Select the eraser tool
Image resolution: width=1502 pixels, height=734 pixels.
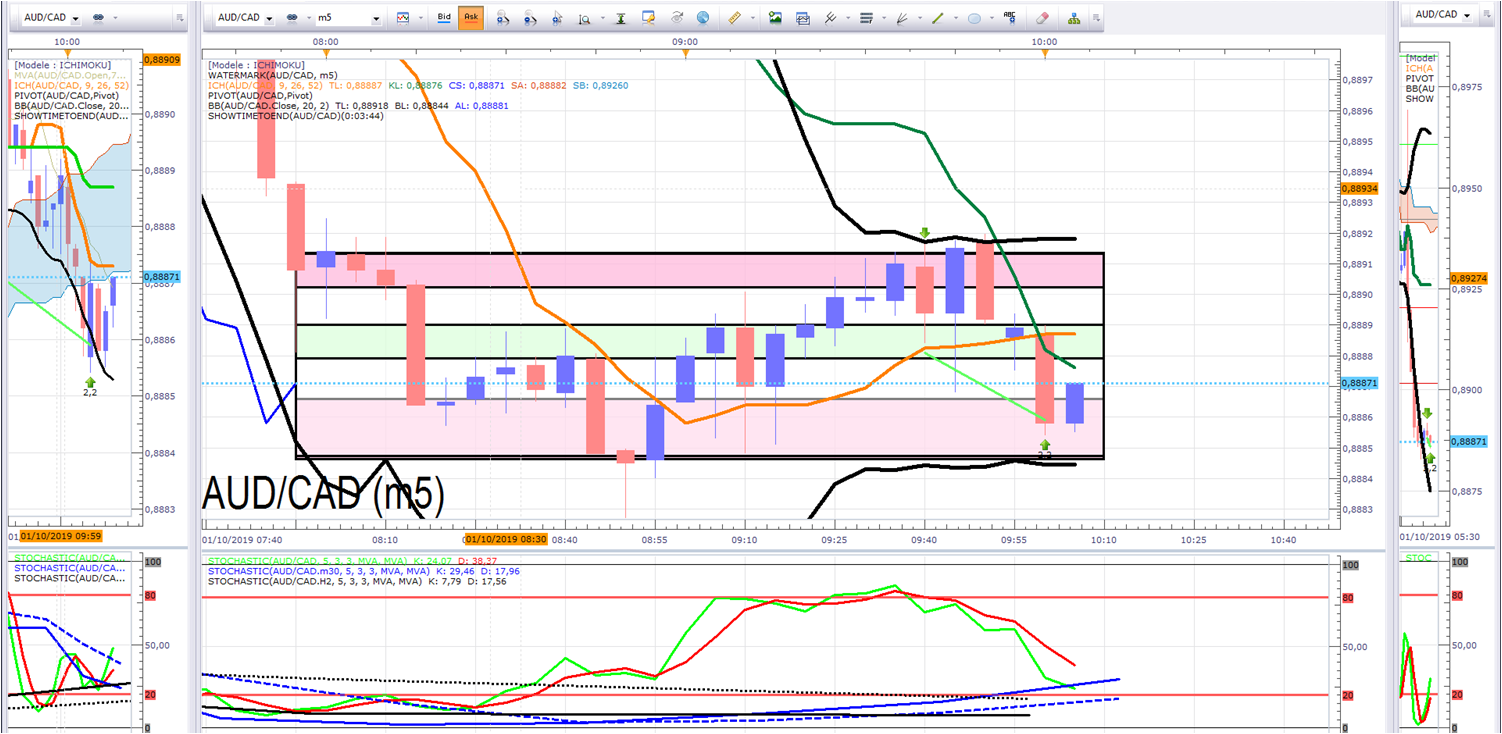(x=1042, y=18)
